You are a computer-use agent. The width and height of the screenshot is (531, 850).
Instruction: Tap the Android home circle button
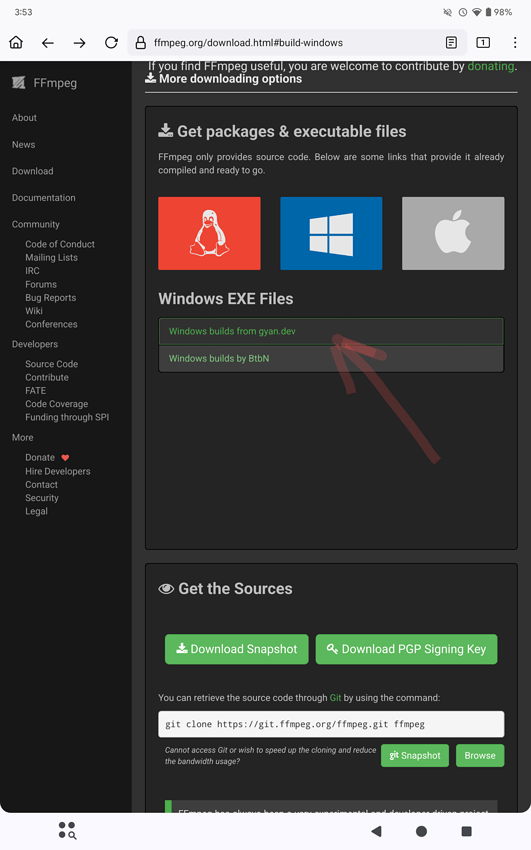point(422,831)
